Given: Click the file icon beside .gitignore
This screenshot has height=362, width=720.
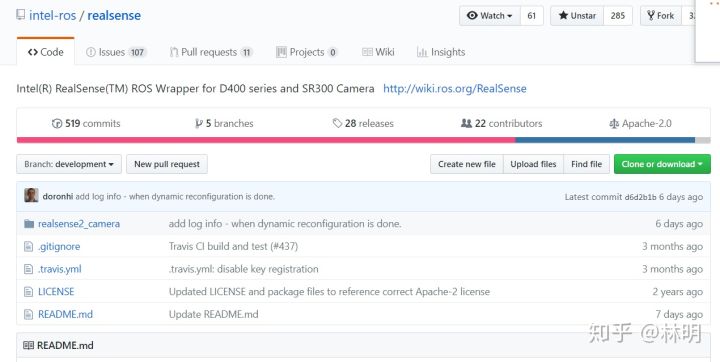Looking at the screenshot, I should [28, 246].
